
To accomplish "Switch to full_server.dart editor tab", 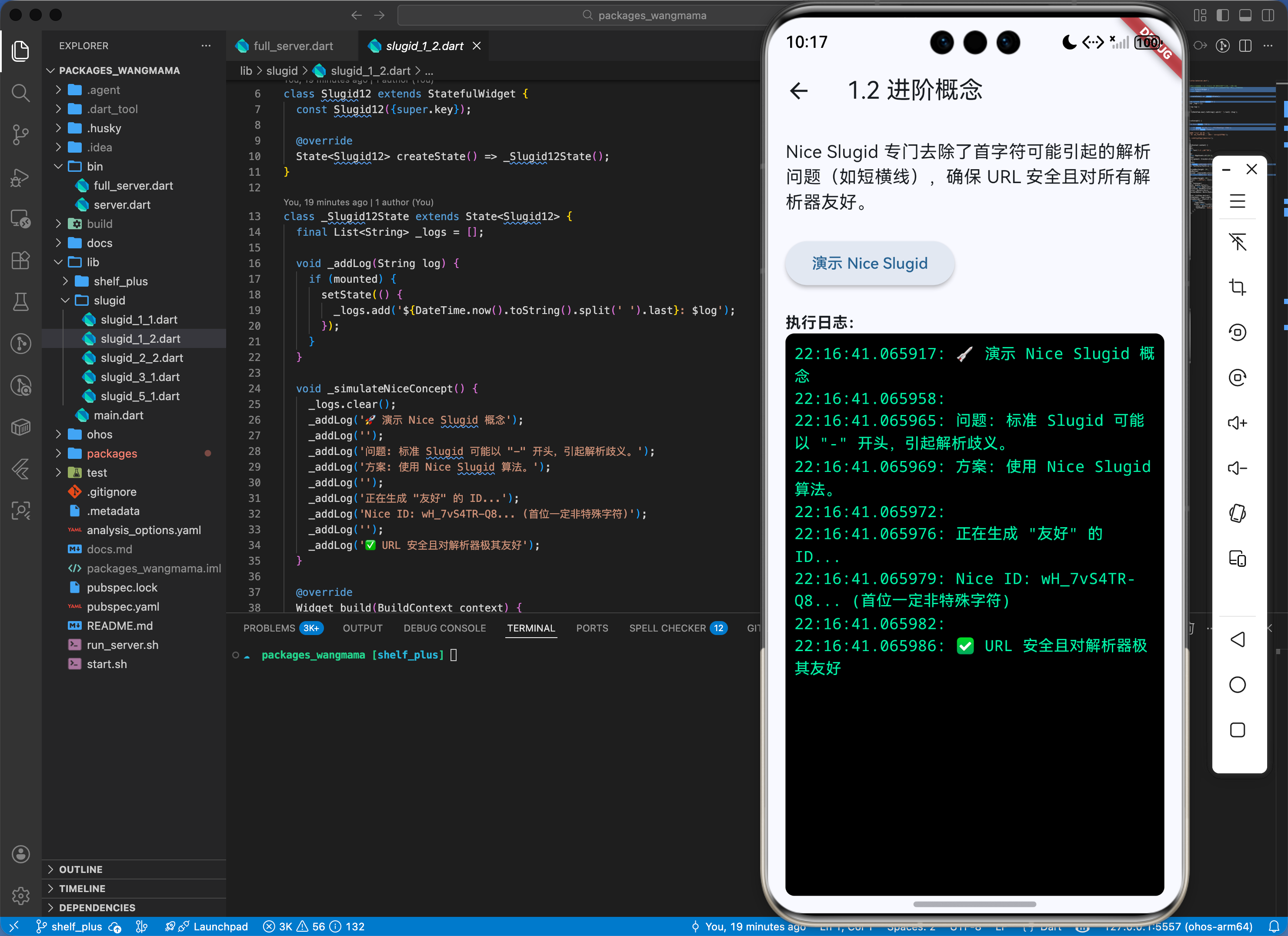I will 293,46.
